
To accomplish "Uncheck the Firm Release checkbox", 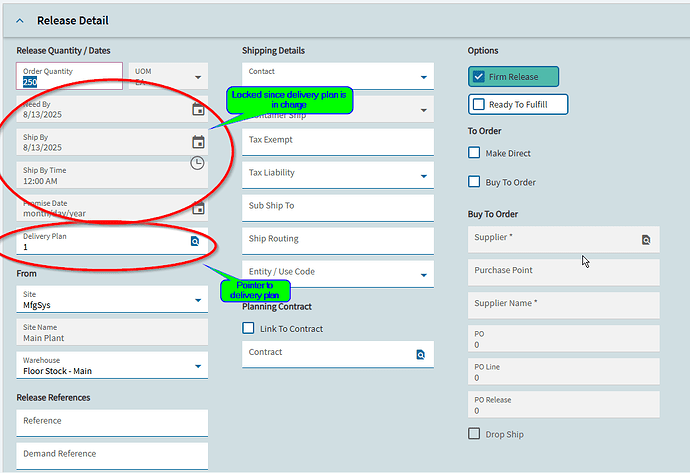I will (478, 77).
